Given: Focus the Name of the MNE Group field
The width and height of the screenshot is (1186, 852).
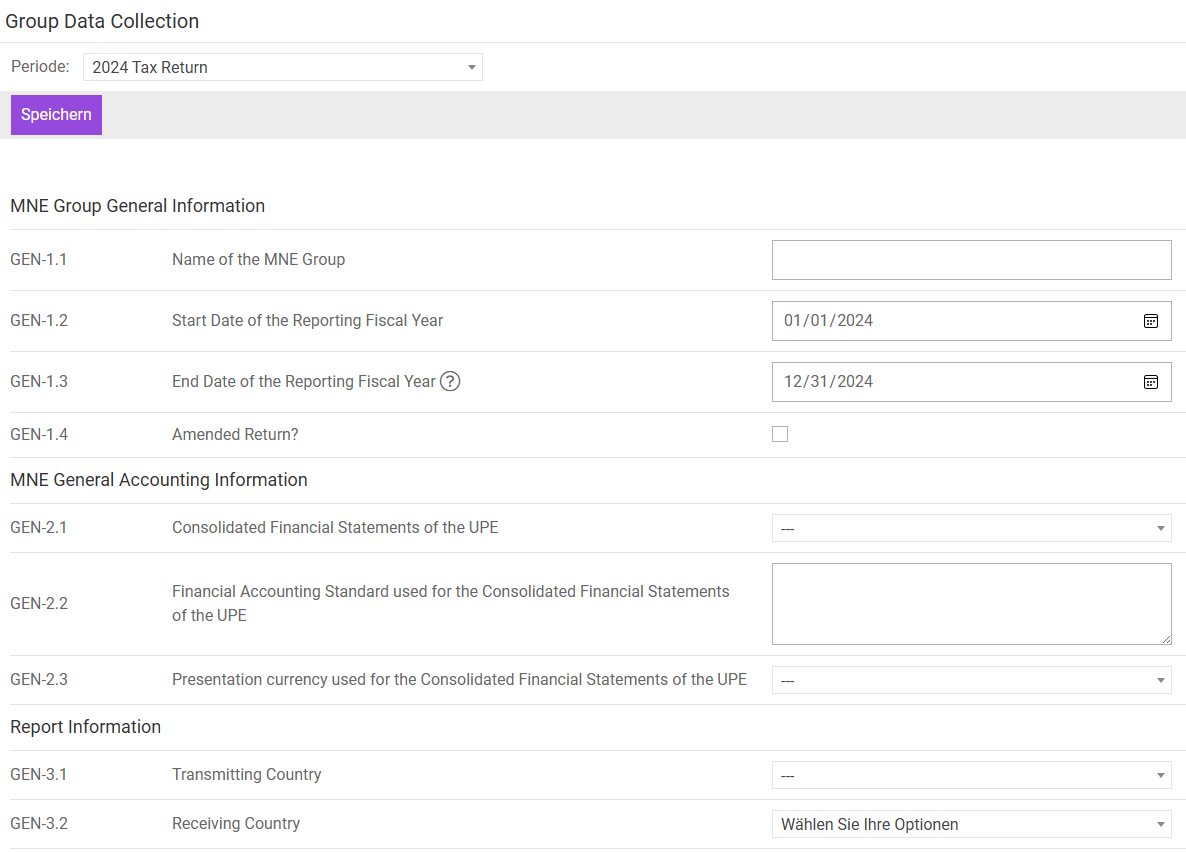Looking at the screenshot, I should tap(970, 260).
